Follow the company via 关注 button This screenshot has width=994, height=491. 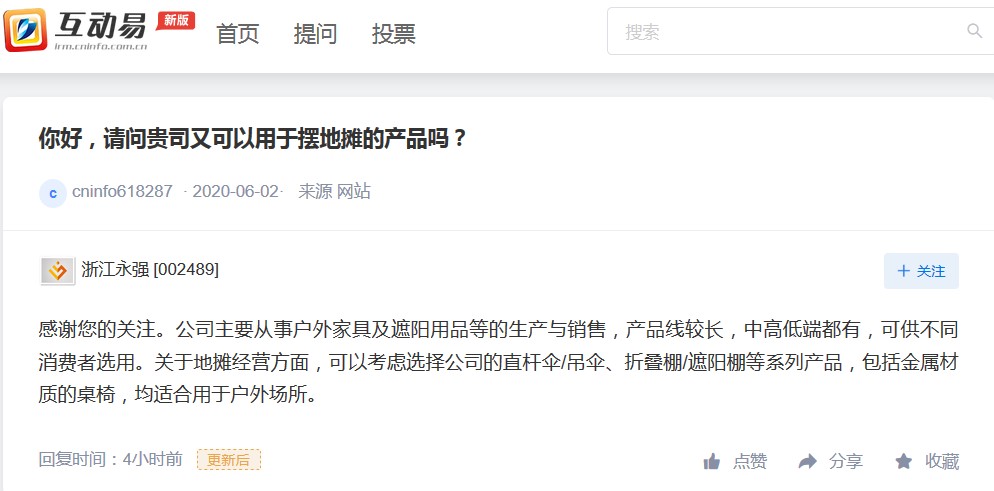pos(921,271)
